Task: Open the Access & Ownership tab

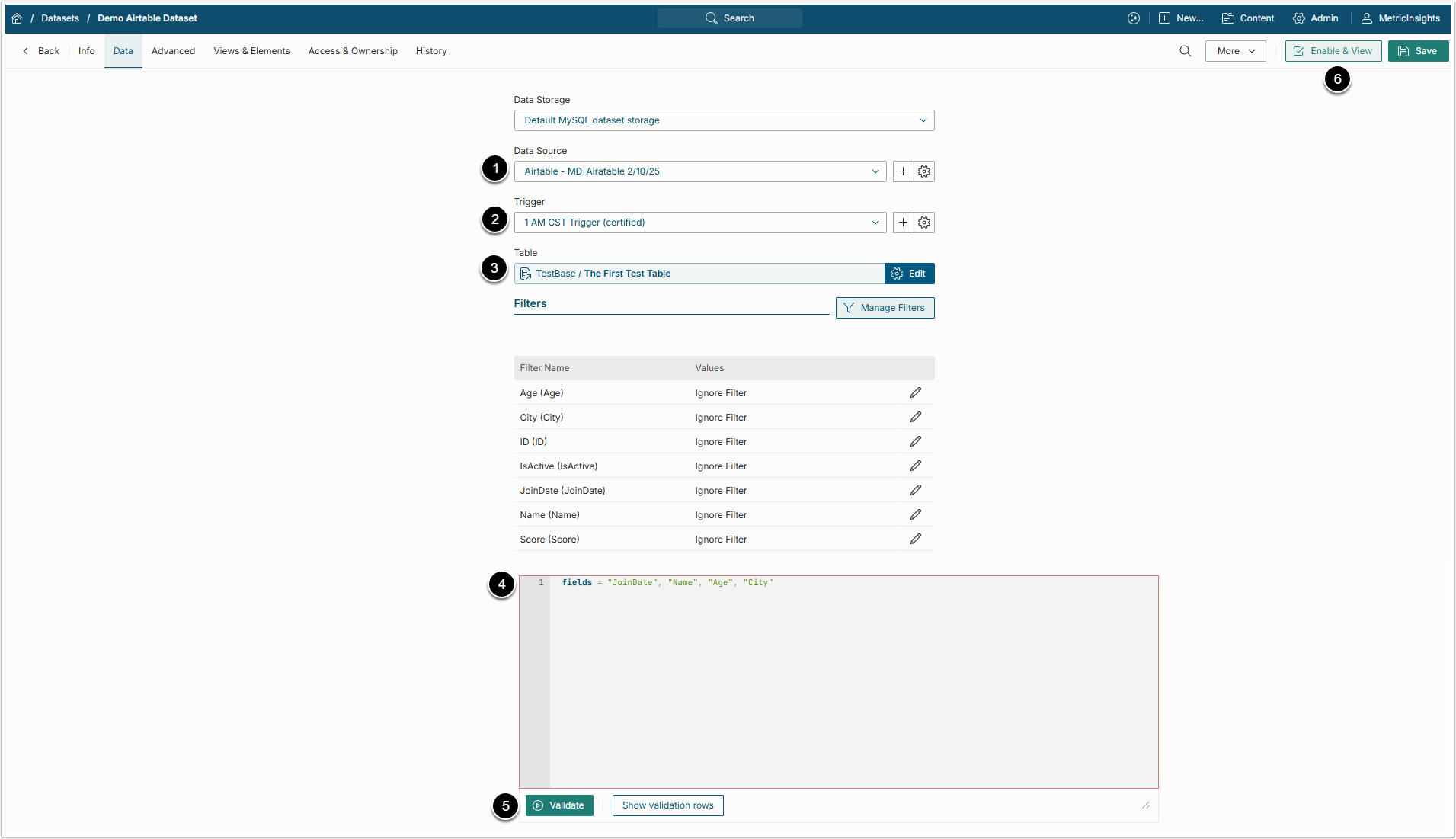Action: pos(353,51)
